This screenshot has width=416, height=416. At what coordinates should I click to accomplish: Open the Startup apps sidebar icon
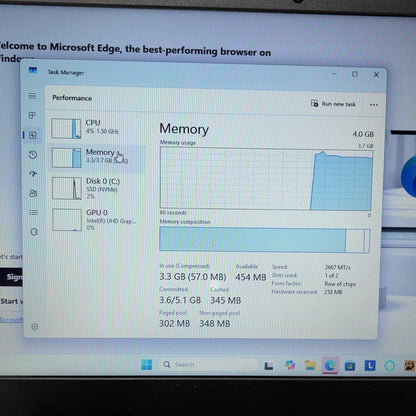tap(33, 174)
